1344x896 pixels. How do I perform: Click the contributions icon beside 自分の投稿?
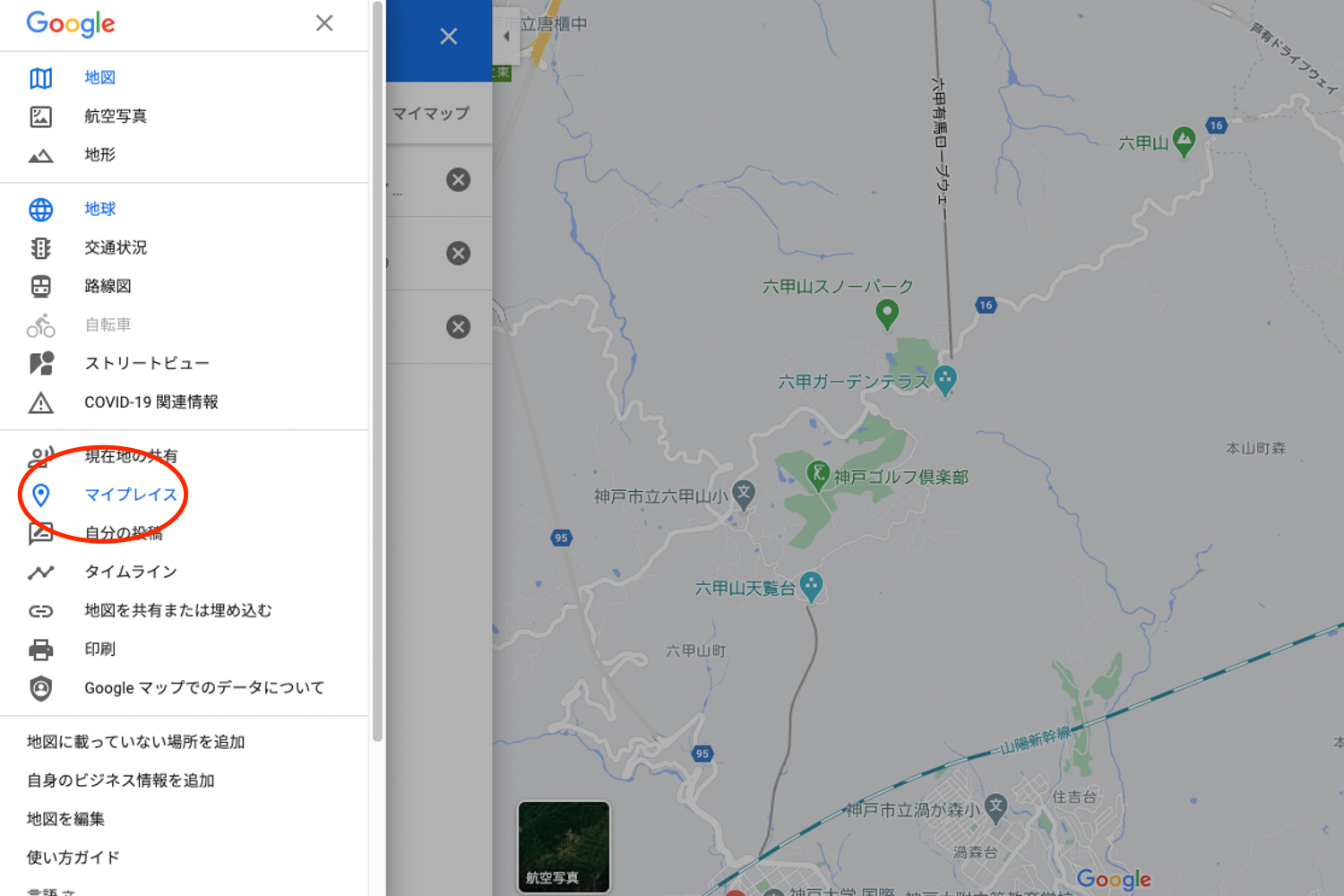pos(40,534)
